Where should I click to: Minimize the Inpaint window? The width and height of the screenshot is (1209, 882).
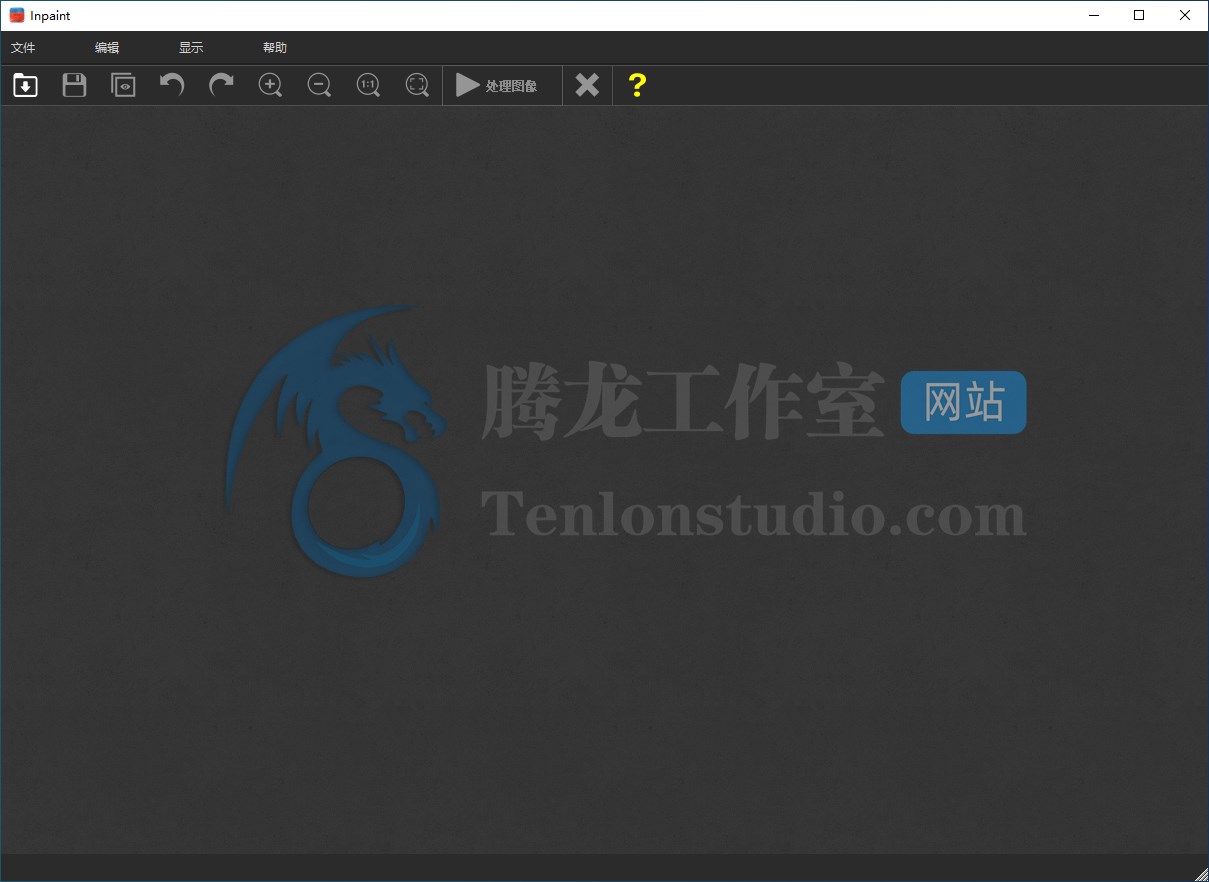(1093, 15)
